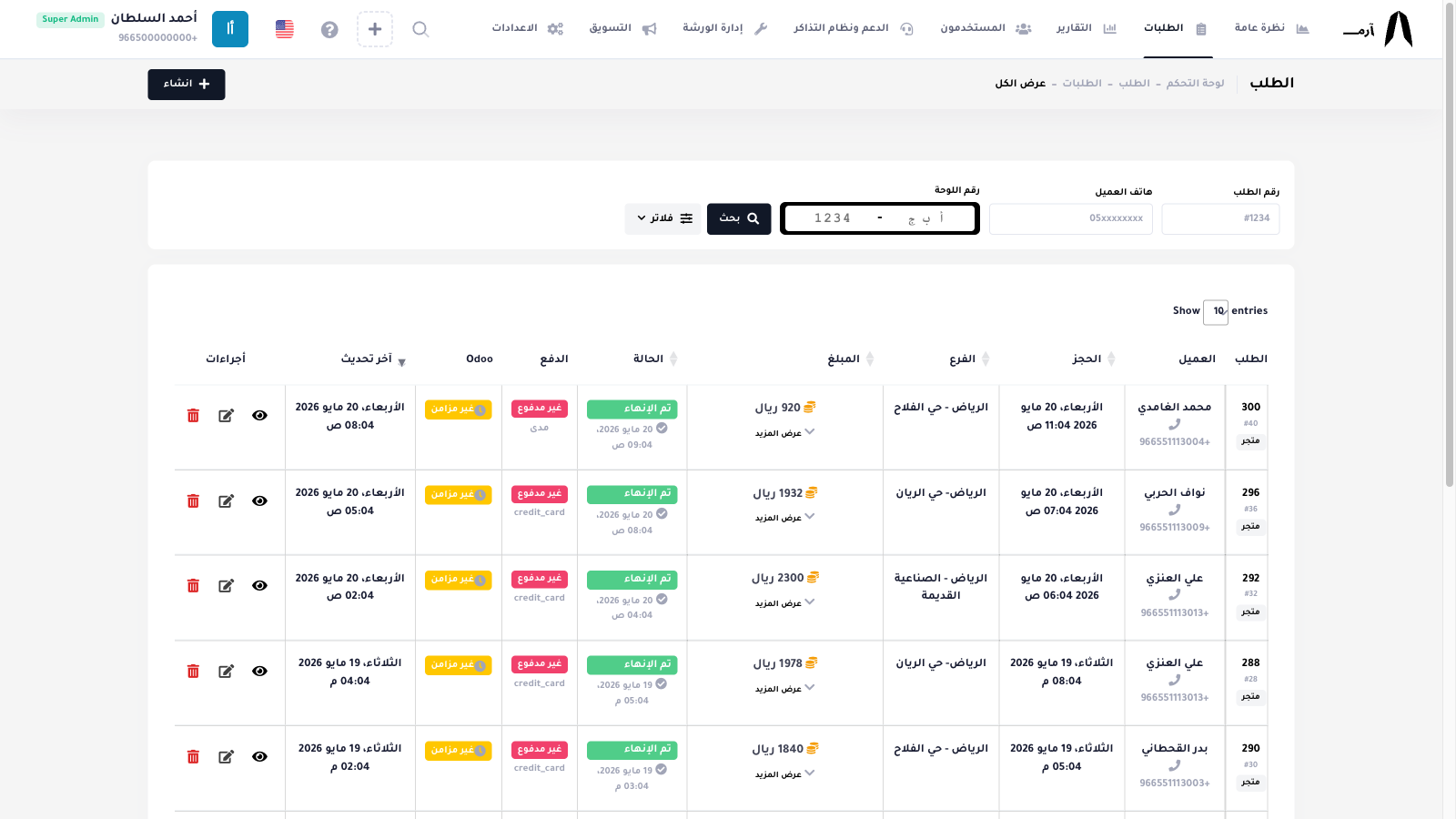Viewport: 1456px width, 819px height.
Task: Focus the هاتف العميل phone field
Action: tap(1071, 218)
